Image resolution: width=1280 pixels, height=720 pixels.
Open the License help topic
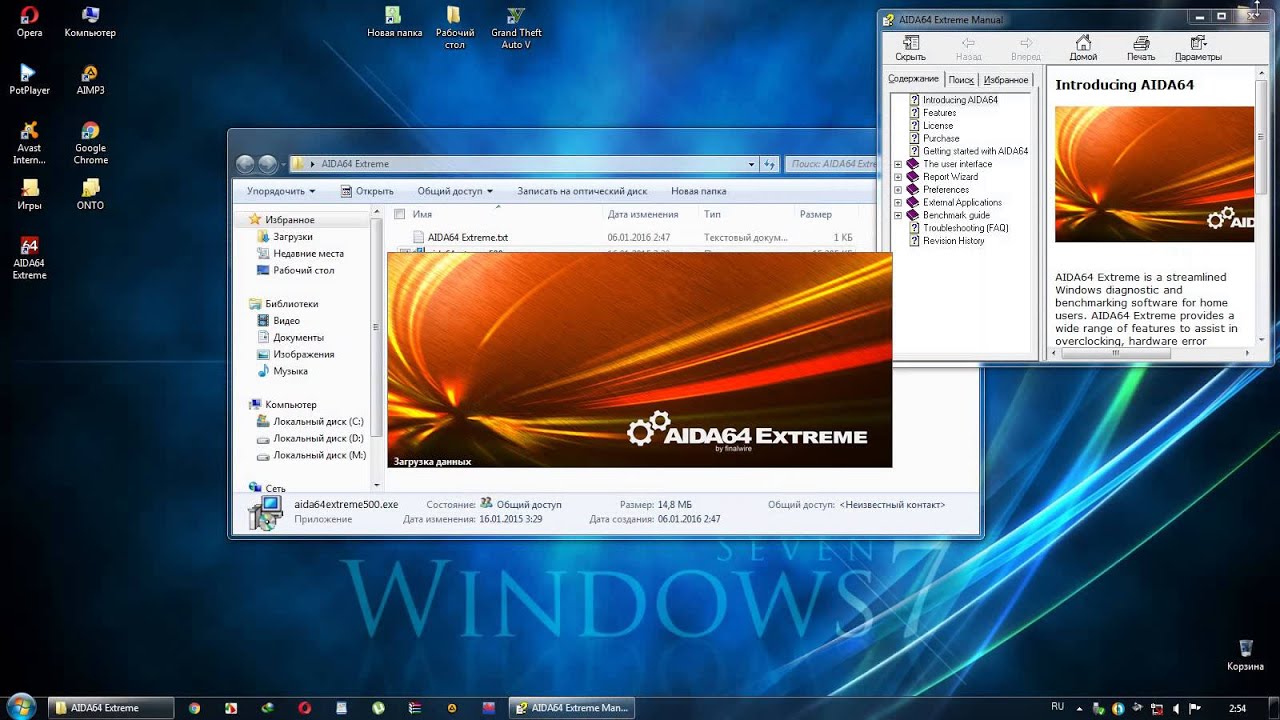938,126
